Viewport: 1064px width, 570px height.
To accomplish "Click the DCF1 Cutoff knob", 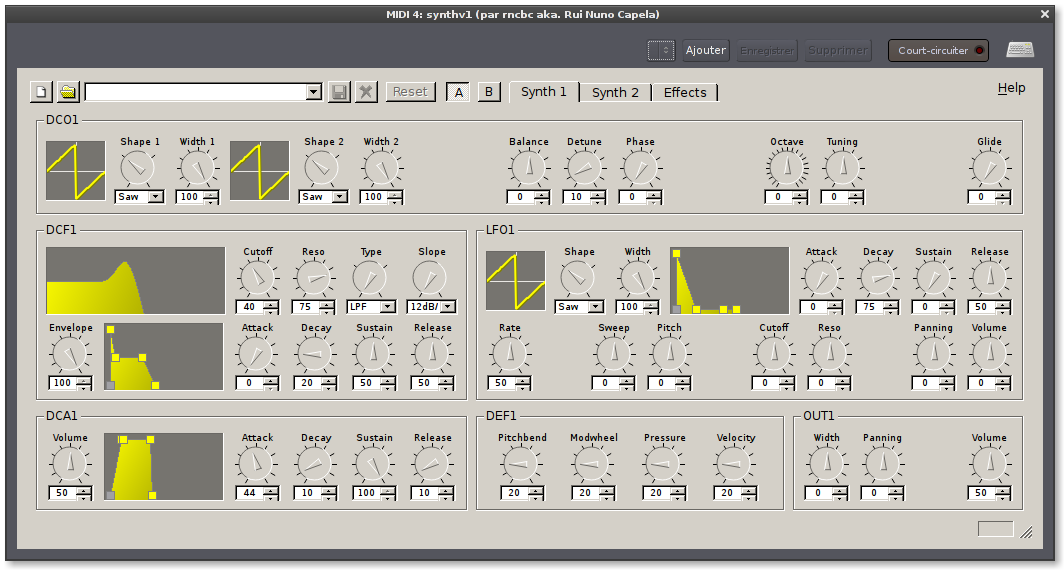I will tap(256, 277).
